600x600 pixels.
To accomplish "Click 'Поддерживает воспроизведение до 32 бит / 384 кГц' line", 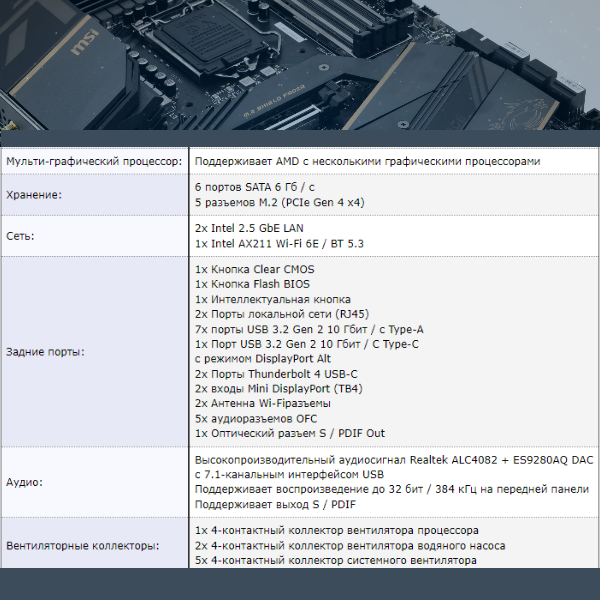I will (392, 489).
